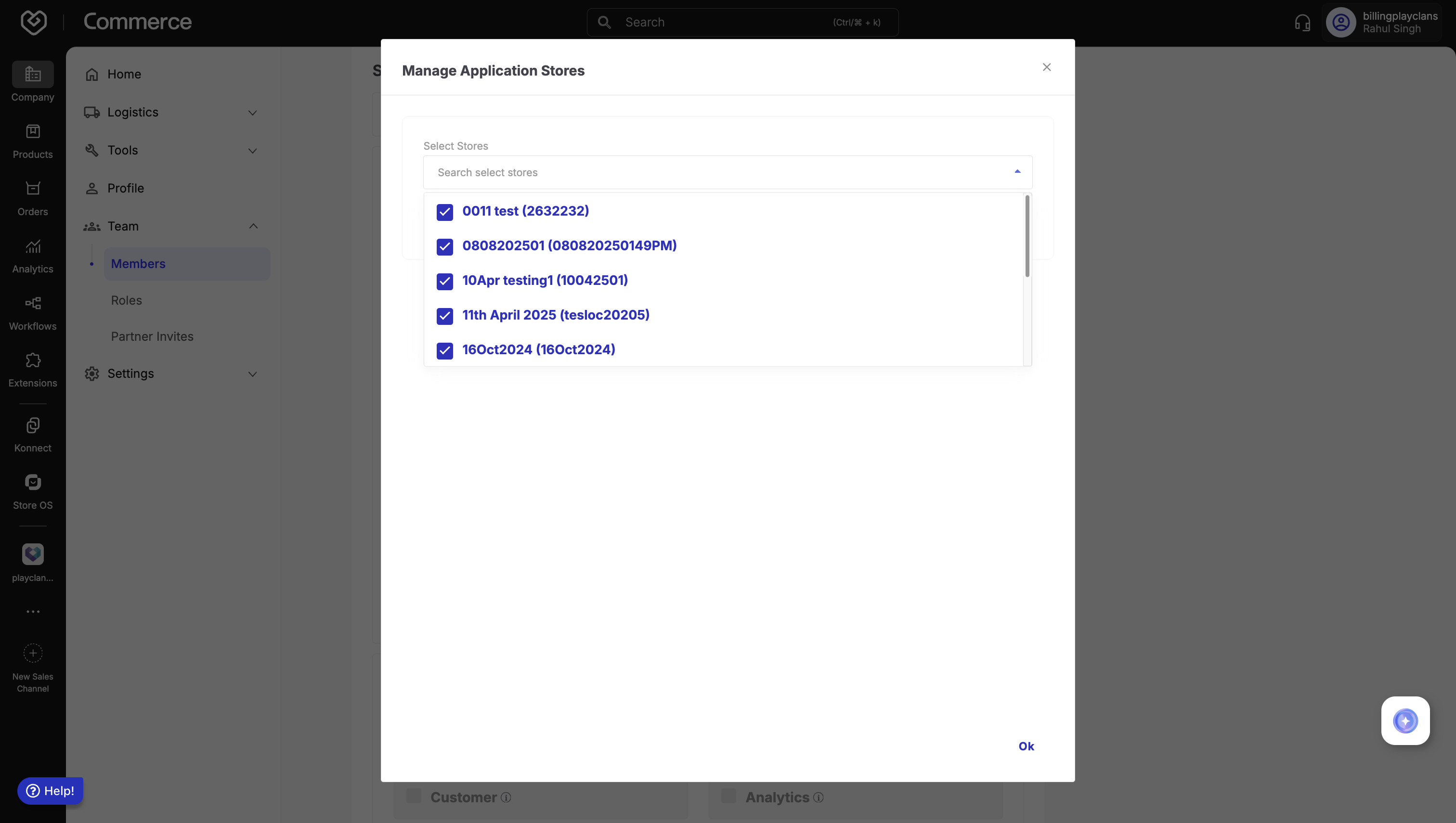Open the Analytics sidebar icon
This screenshot has width=1456, height=823.
coord(33,246)
